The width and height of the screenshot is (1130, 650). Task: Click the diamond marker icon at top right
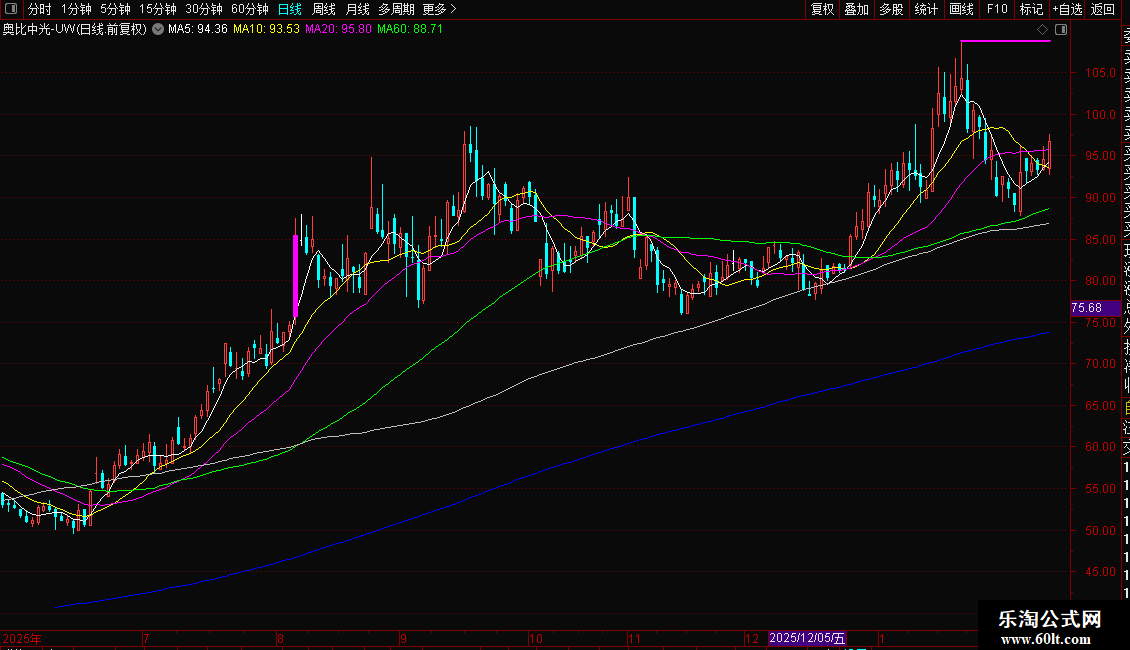coord(1043,30)
